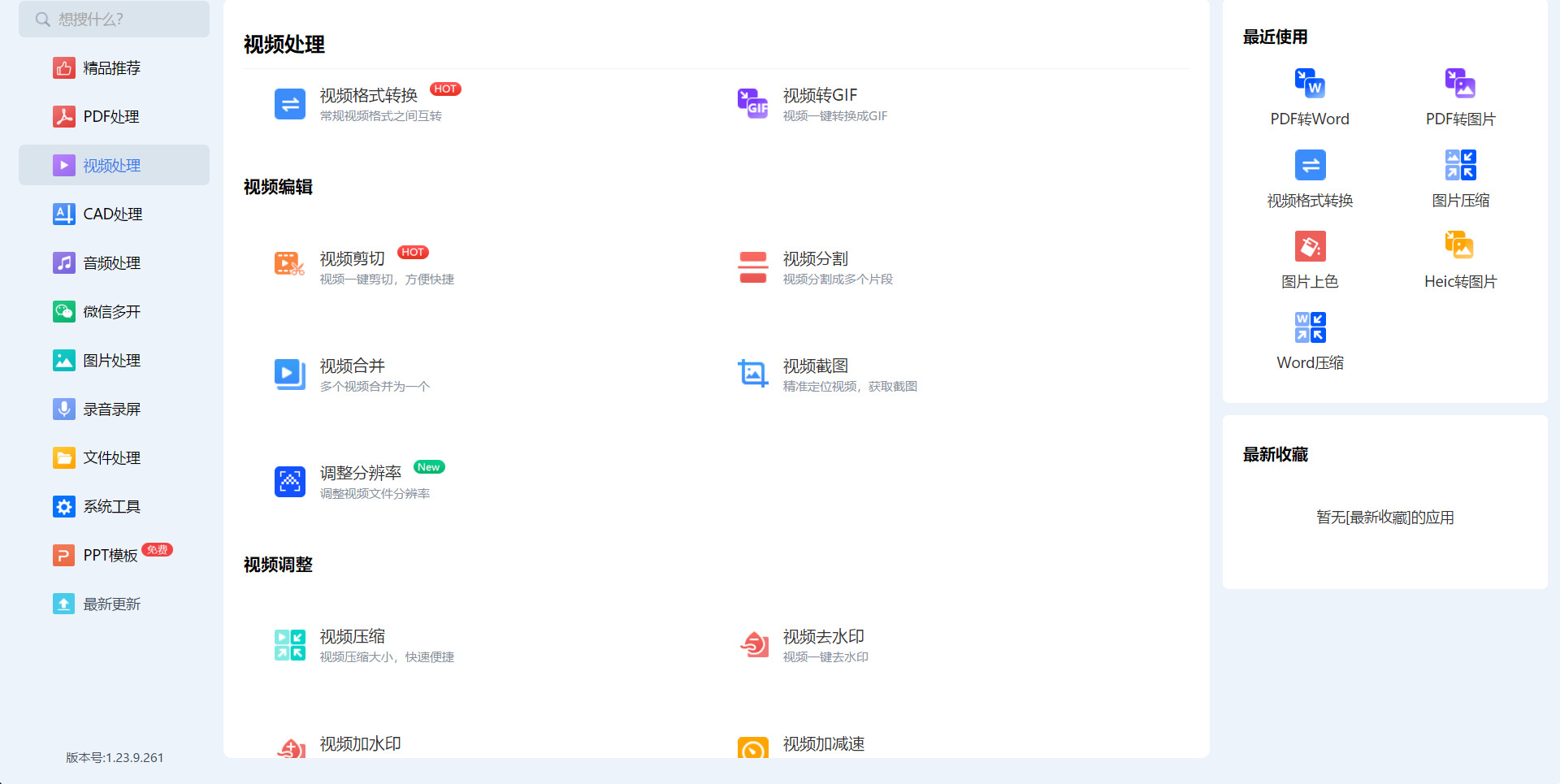Click the 视频分割 tool title

click(x=815, y=259)
